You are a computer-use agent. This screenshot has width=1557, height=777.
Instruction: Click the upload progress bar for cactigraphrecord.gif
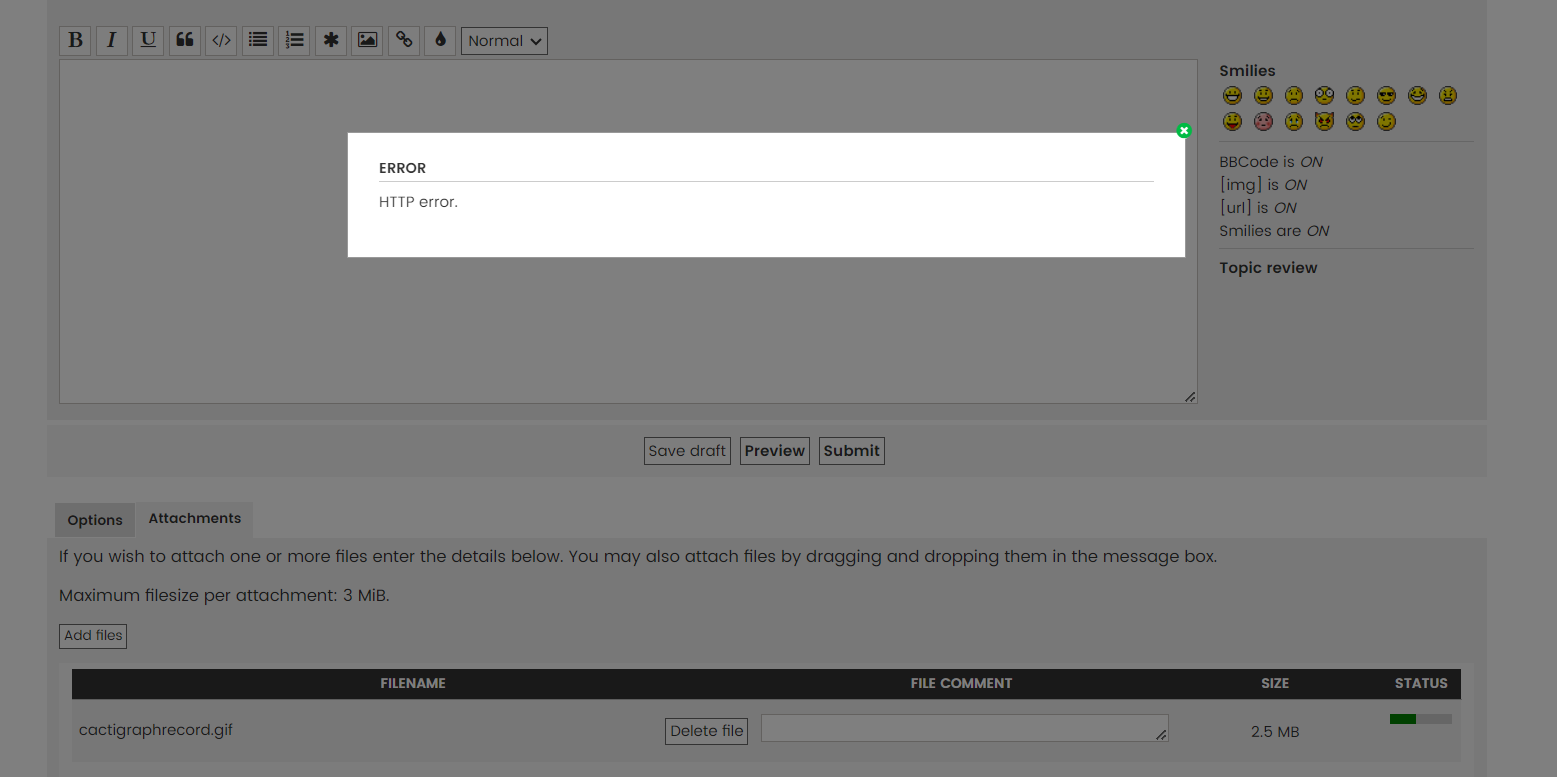click(1421, 719)
